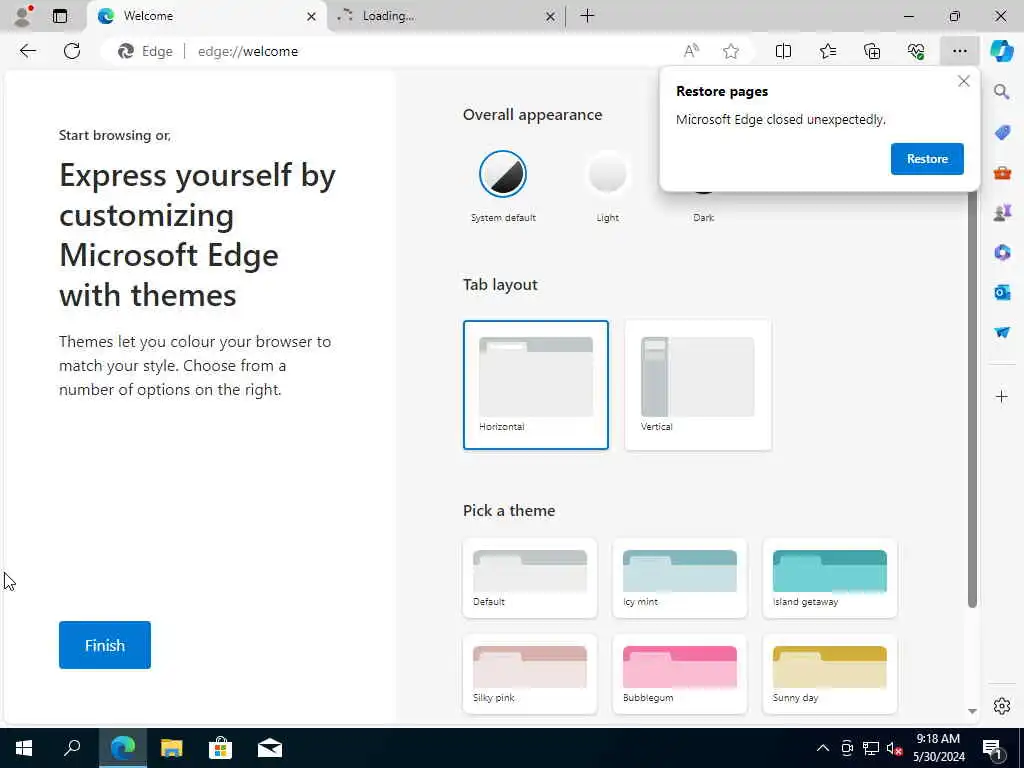Open the sidebar settings gear

click(1002, 706)
